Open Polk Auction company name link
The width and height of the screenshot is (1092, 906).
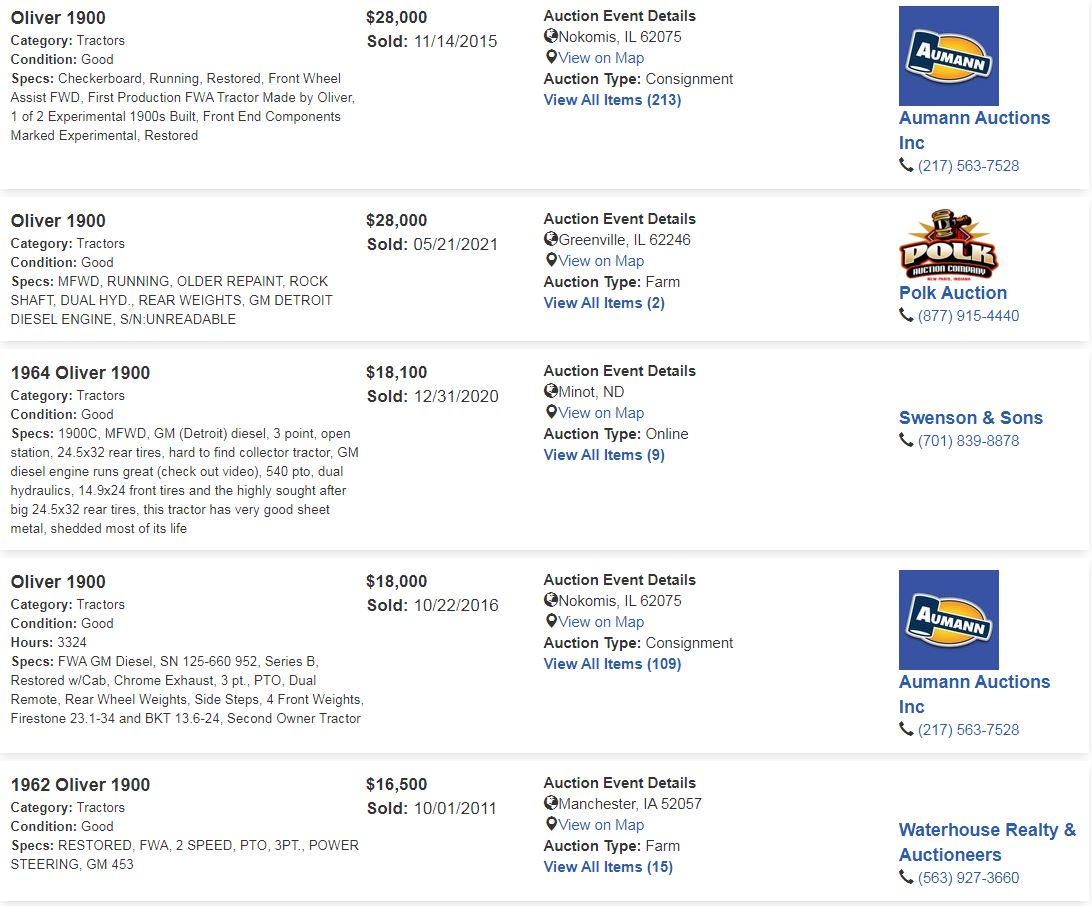(x=953, y=292)
